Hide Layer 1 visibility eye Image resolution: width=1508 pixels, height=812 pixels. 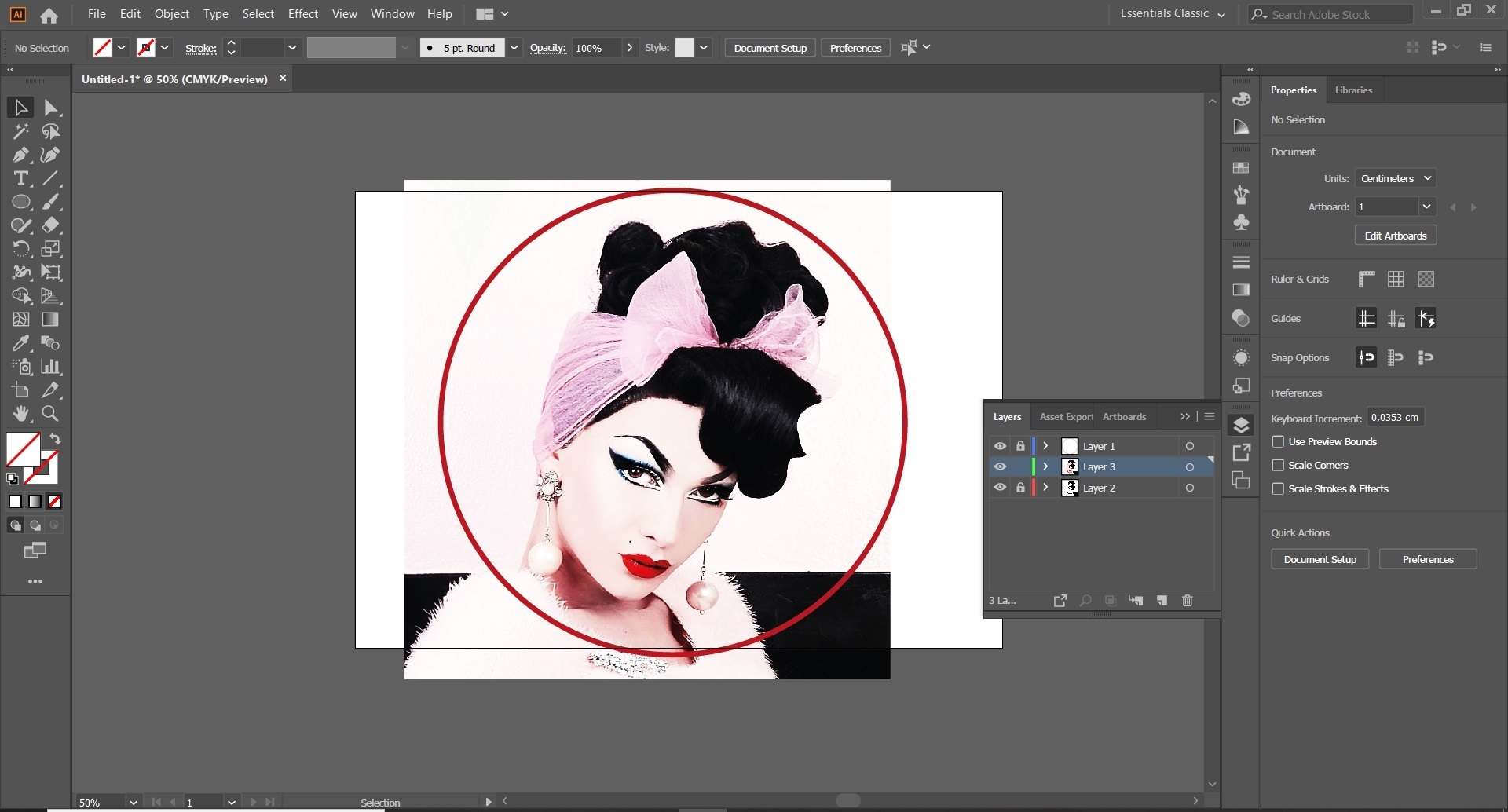(x=1000, y=446)
